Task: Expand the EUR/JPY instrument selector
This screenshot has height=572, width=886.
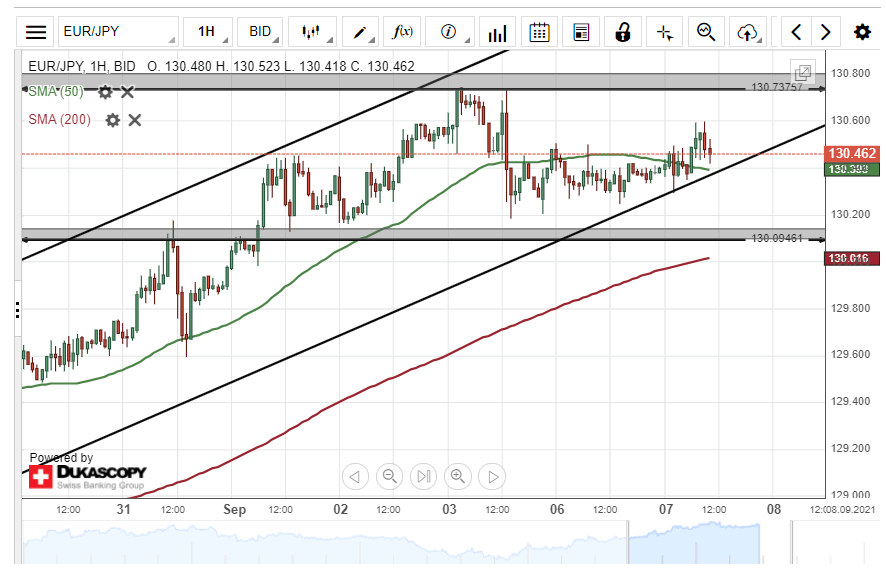Action: coord(117,32)
